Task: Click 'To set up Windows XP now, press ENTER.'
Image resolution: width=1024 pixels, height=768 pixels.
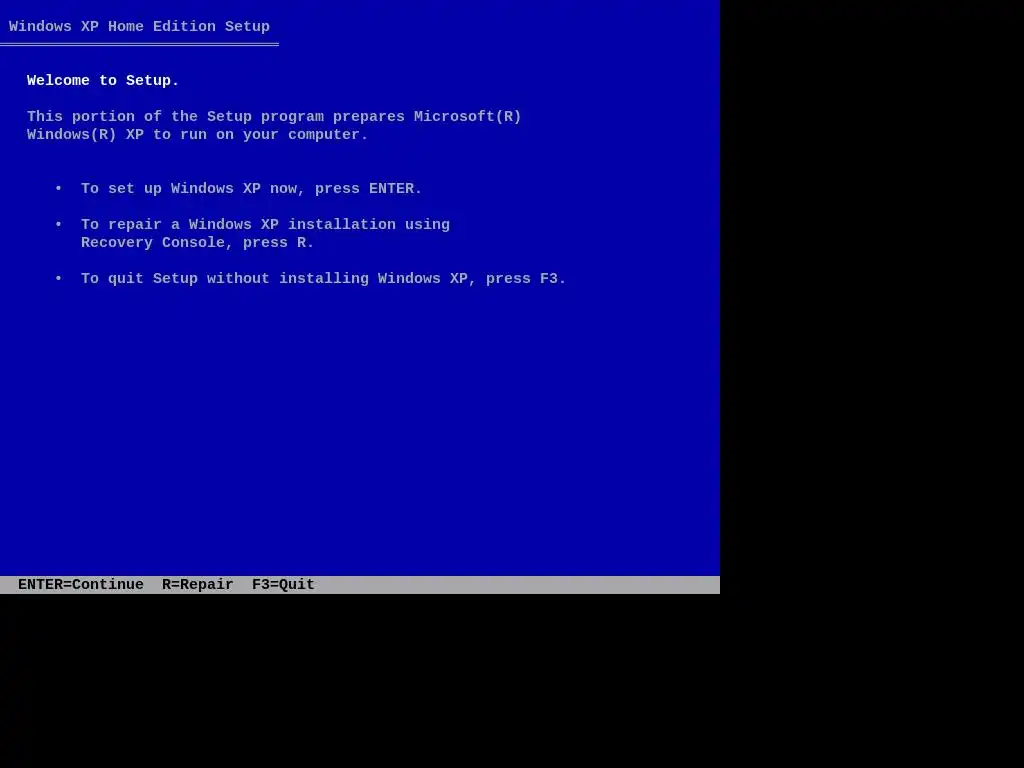Action: click(x=251, y=189)
